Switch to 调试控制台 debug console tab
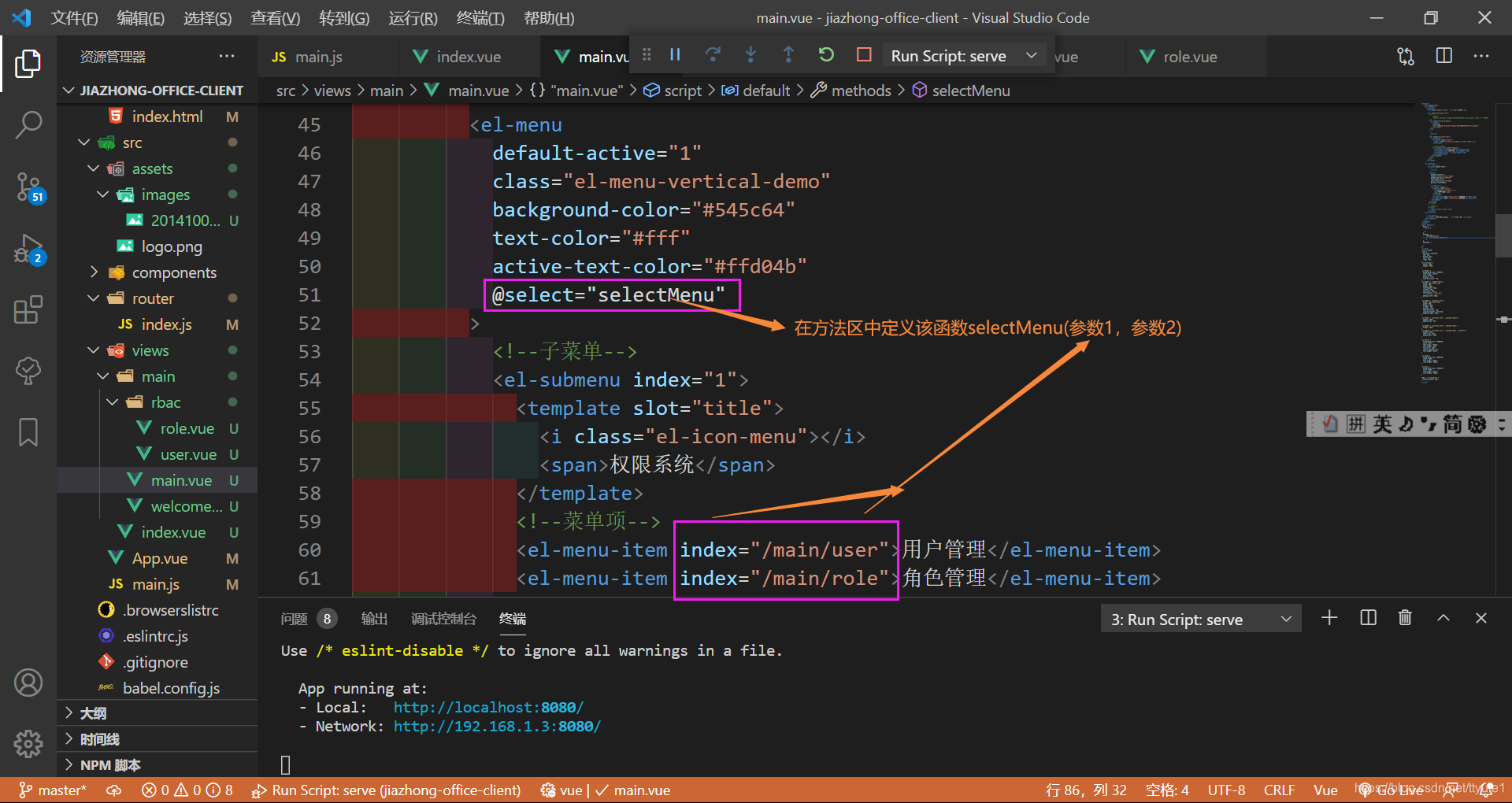Image resolution: width=1512 pixels, height=803 pixels. 443,619
